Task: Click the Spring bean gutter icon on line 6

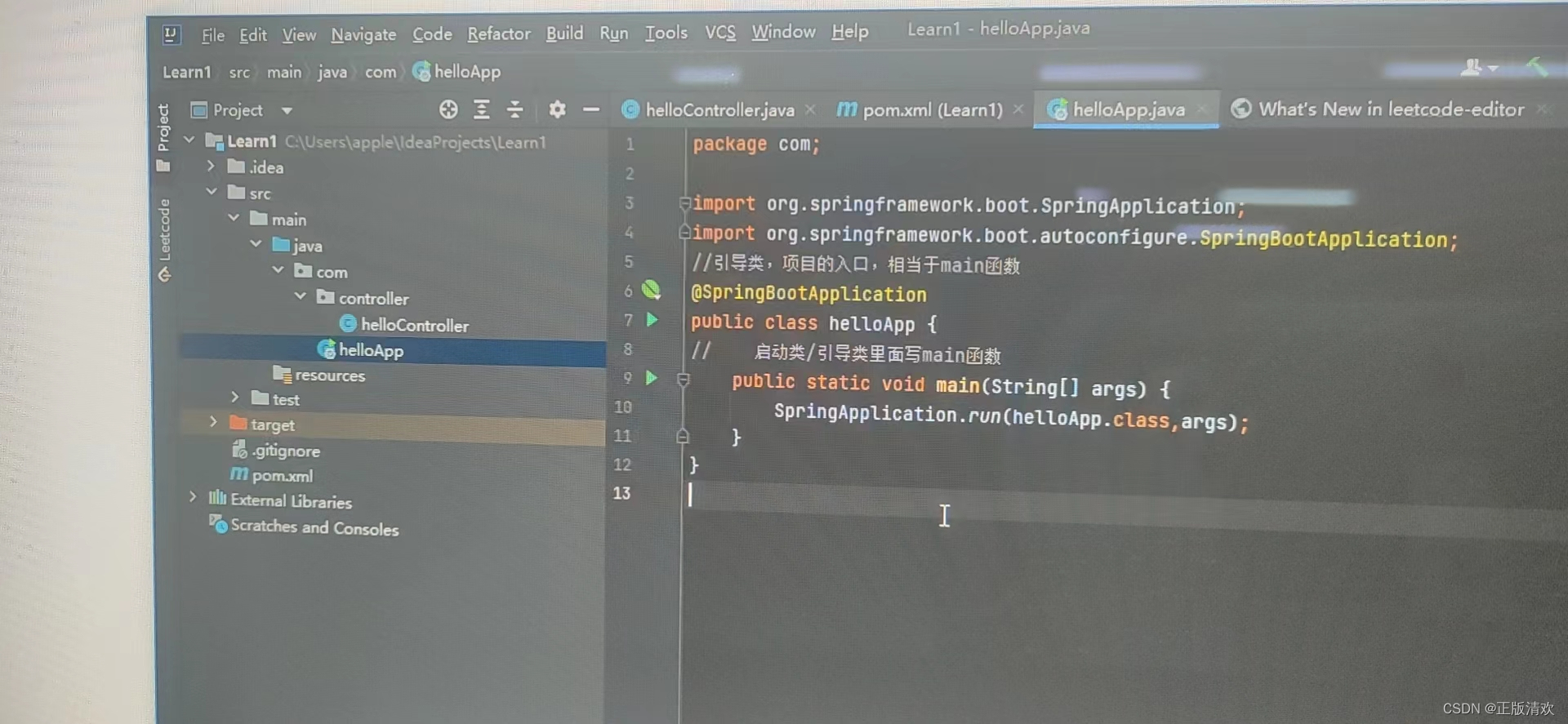Action: 651,290
